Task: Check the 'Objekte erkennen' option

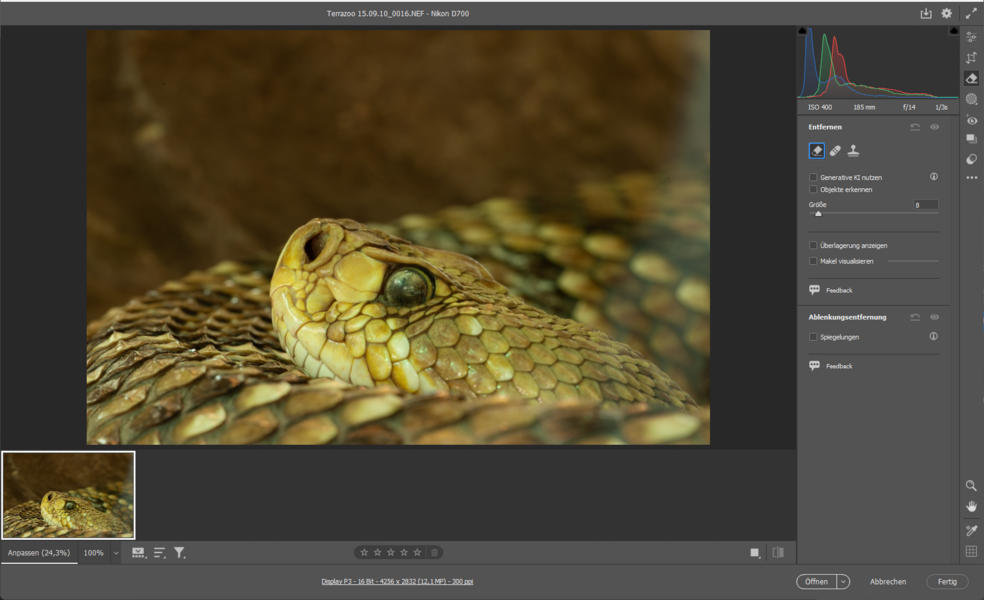Action: click(x=813, y=189)
